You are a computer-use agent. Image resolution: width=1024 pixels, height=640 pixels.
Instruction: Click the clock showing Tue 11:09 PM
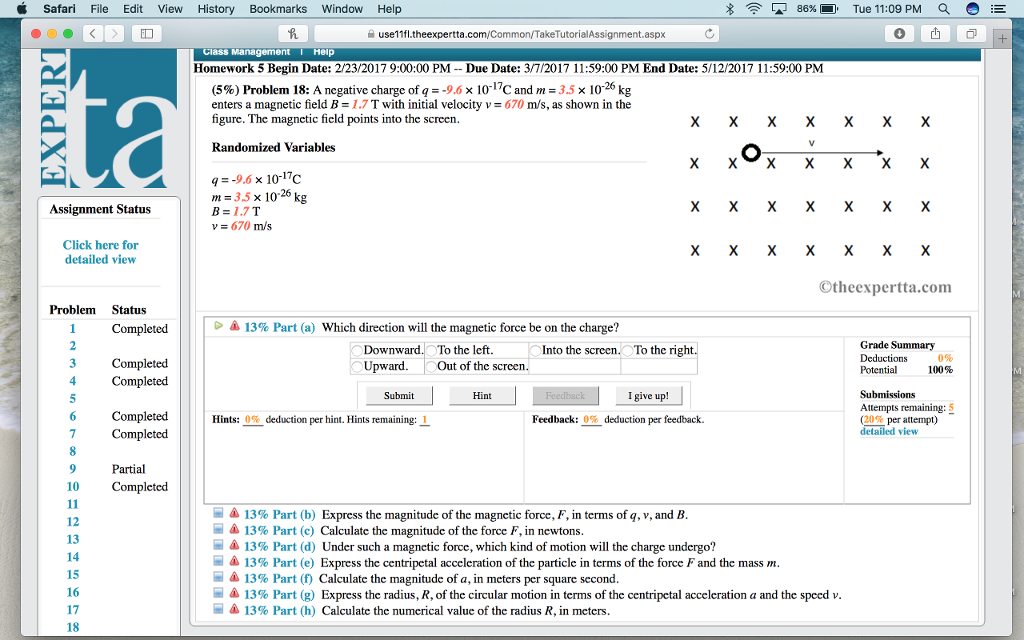(x=887, y=8)
